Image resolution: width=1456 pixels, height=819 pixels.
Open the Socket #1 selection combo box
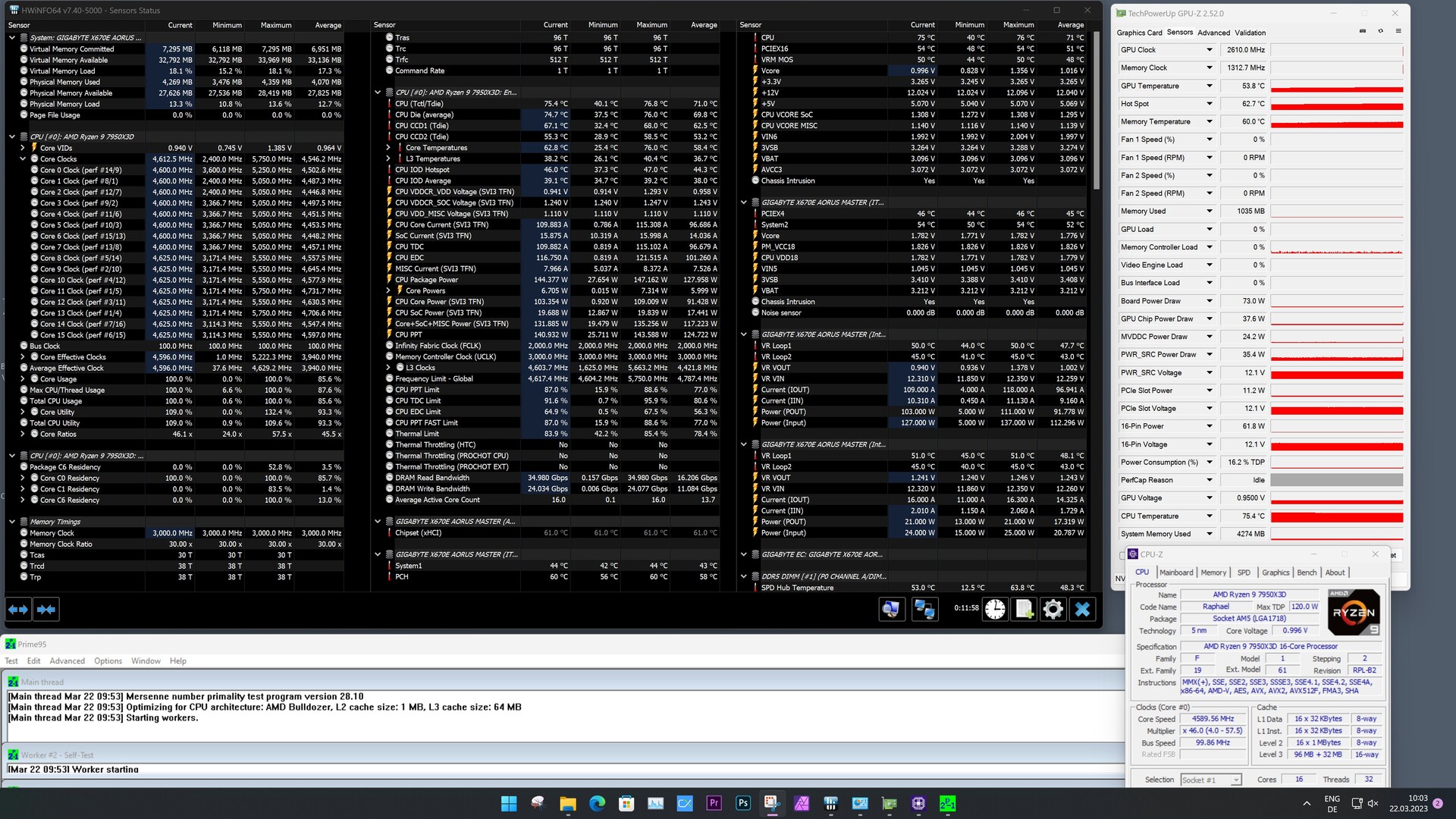[x=1210, y=780]
